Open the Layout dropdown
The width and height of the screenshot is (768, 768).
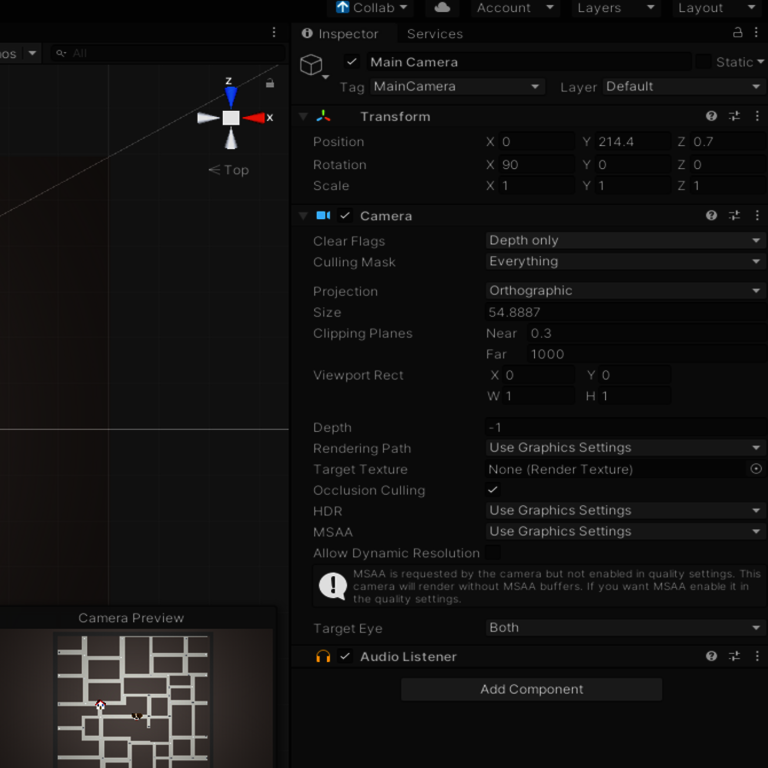point(716,8)
